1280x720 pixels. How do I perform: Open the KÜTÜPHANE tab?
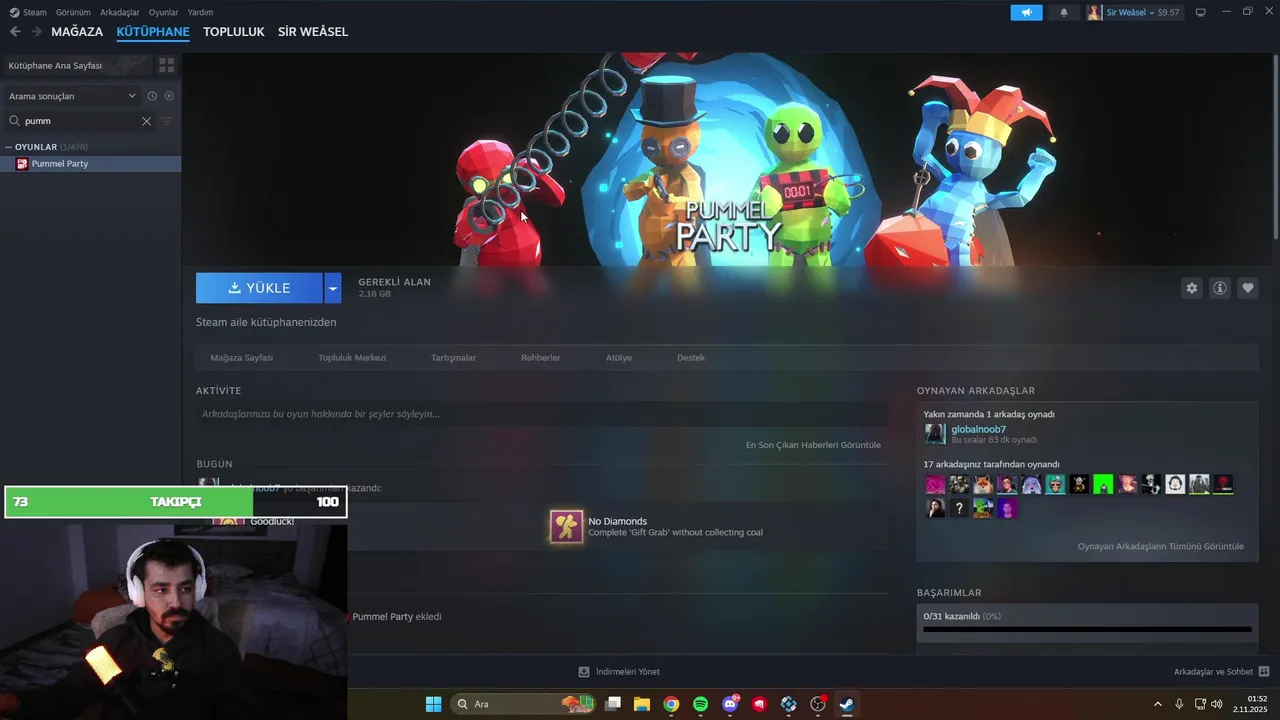pyautogui.click(x=153, y=32)
